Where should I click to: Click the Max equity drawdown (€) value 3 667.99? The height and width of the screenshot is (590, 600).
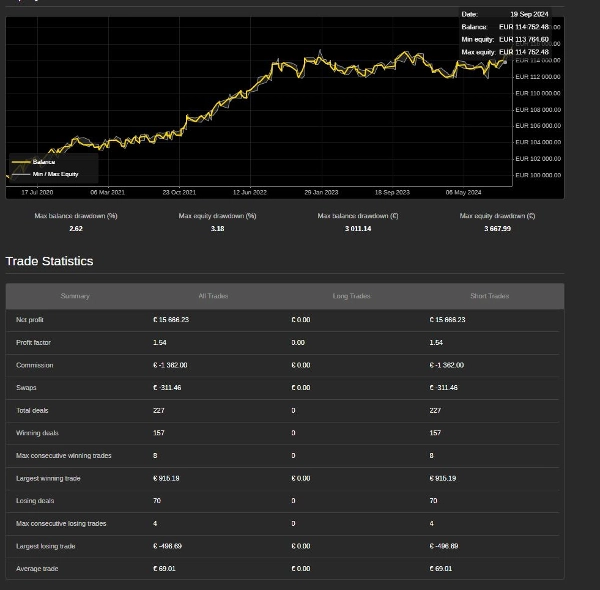[x=497, y=229]
